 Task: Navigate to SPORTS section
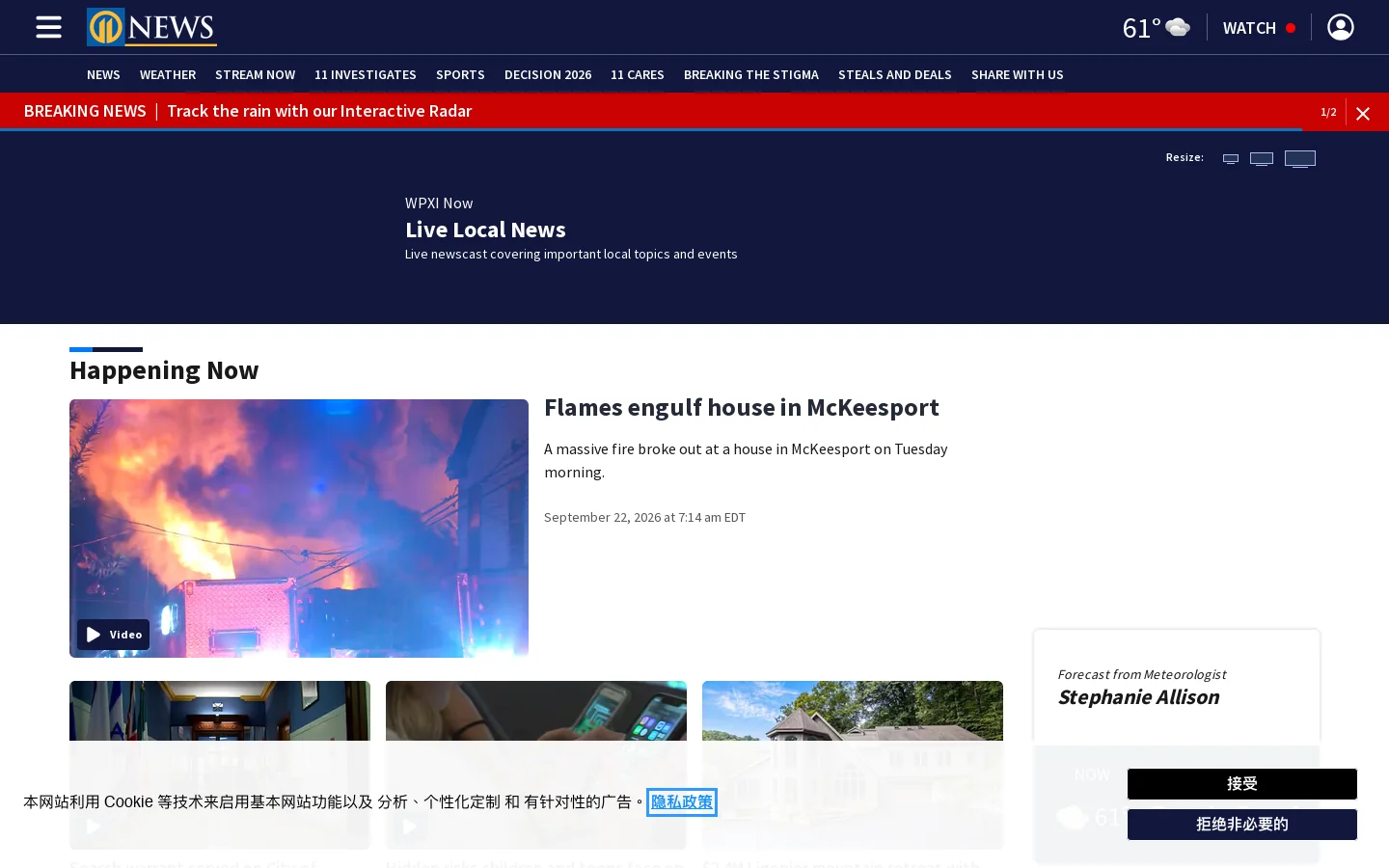(x=460, y=74)
